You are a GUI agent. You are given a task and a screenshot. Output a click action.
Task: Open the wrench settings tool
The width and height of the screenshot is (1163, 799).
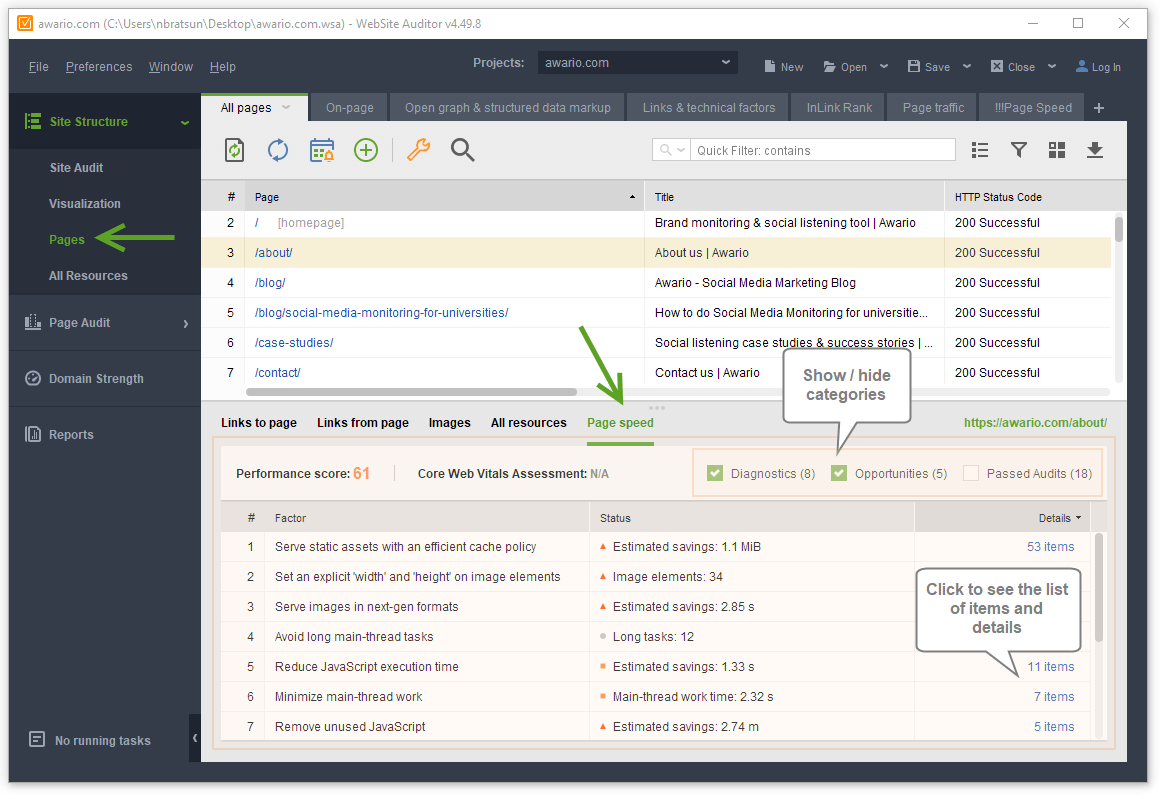coord(418,150)
